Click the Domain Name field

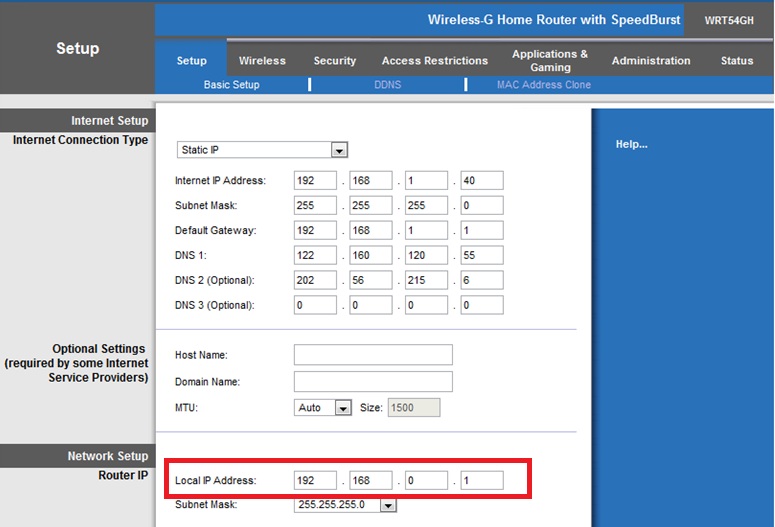pyautogui.click(x=373, y=382)
